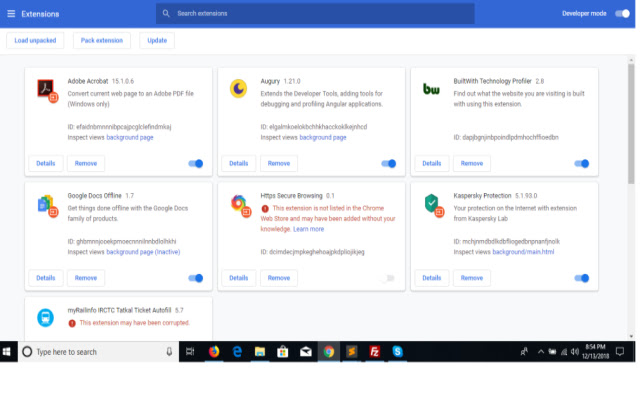Click the Search extensions field
The height and width of the screenshot is (400, 640).
pyautogui.click(x=315, y=13)
